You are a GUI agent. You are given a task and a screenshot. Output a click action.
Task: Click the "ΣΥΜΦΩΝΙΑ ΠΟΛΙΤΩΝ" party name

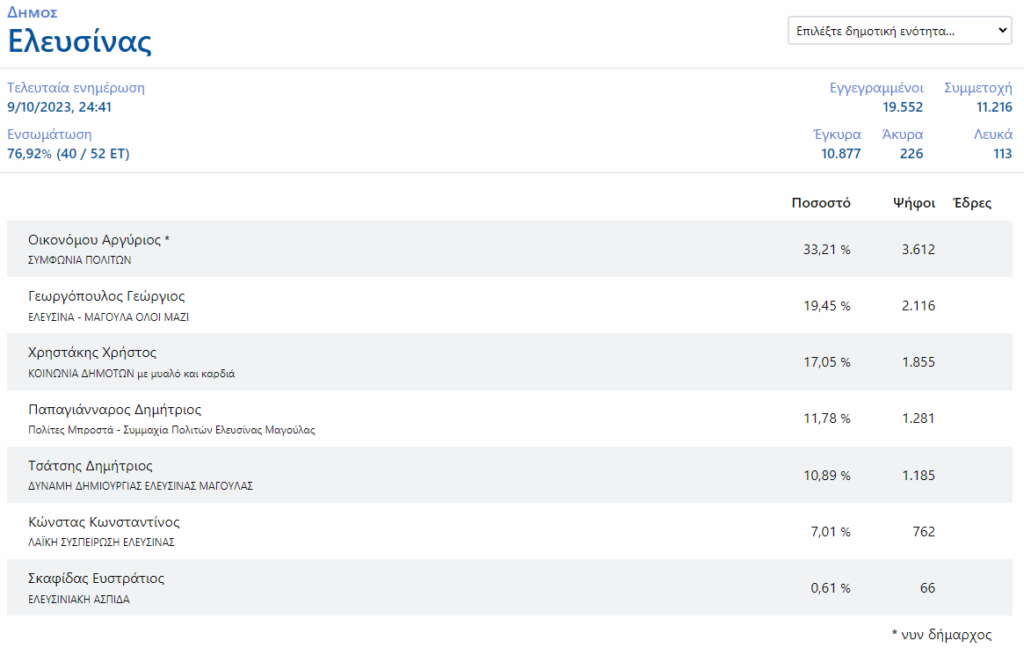pyautogui.click(x=79, y=260)
